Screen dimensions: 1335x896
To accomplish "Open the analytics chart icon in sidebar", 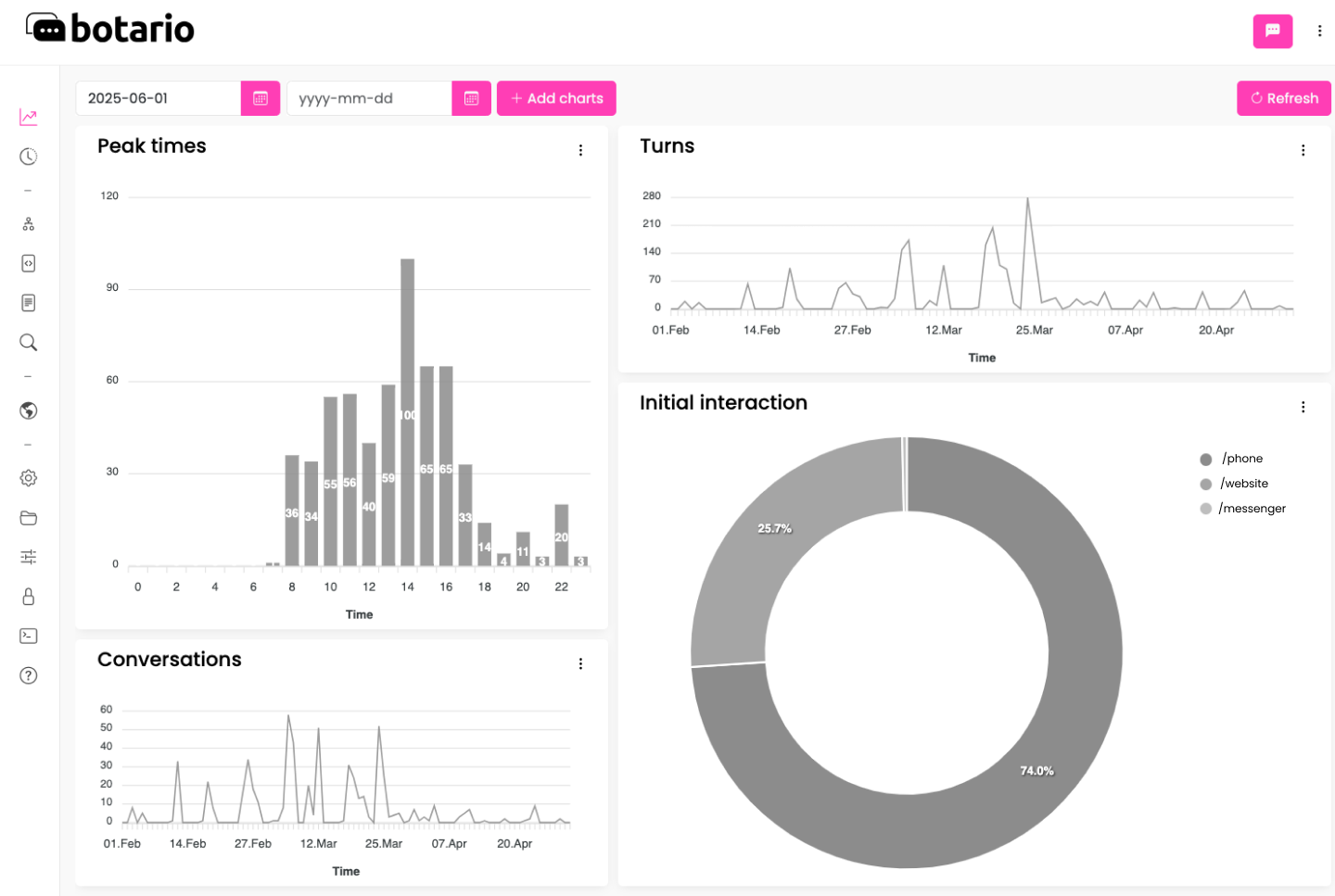I will [29, 117].
